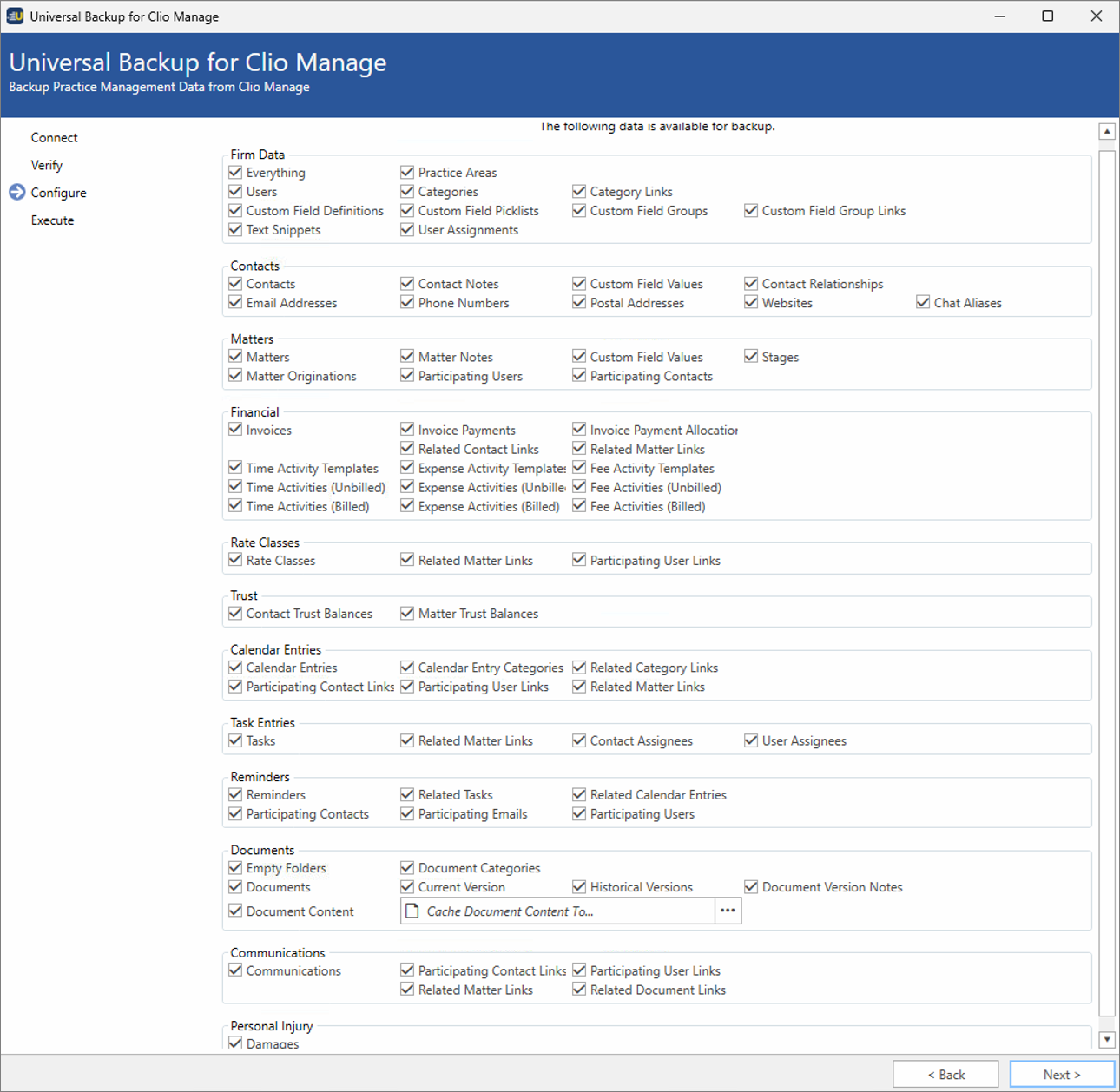This screenshot has width=1120, height=1092.
Task: Toggle the Custom Field Groups checkbox
Action: pyautogui.click(x=579, y=210)
